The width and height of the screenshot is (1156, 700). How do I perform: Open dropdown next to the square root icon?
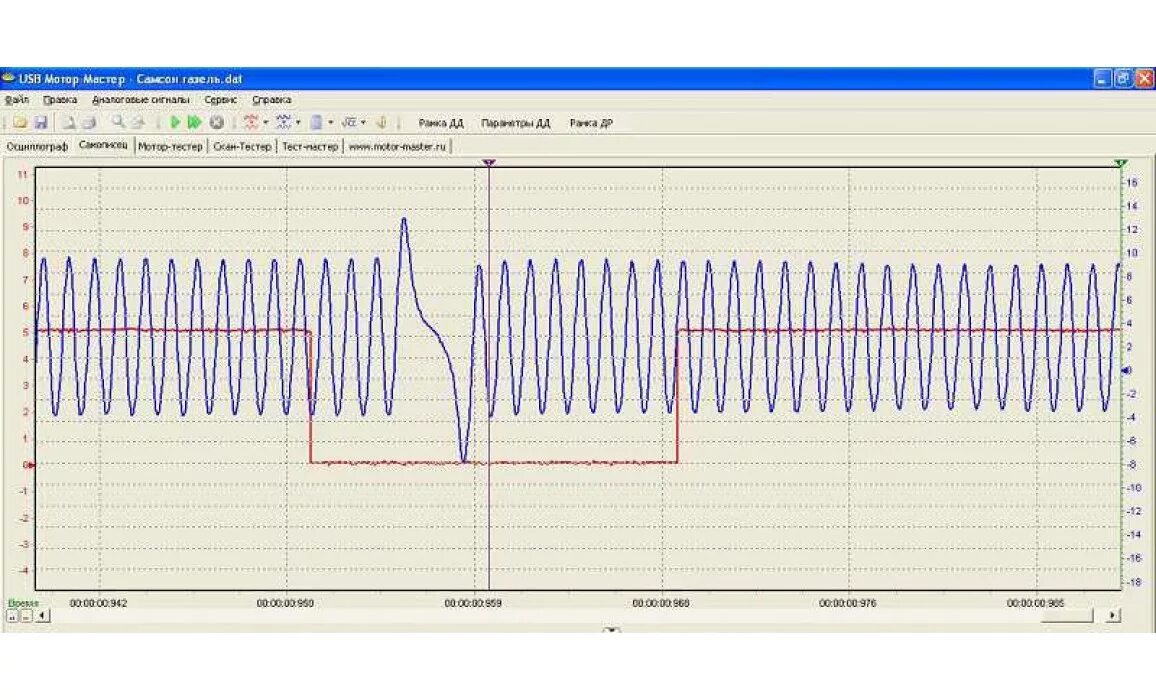click(x=363, y=122)
